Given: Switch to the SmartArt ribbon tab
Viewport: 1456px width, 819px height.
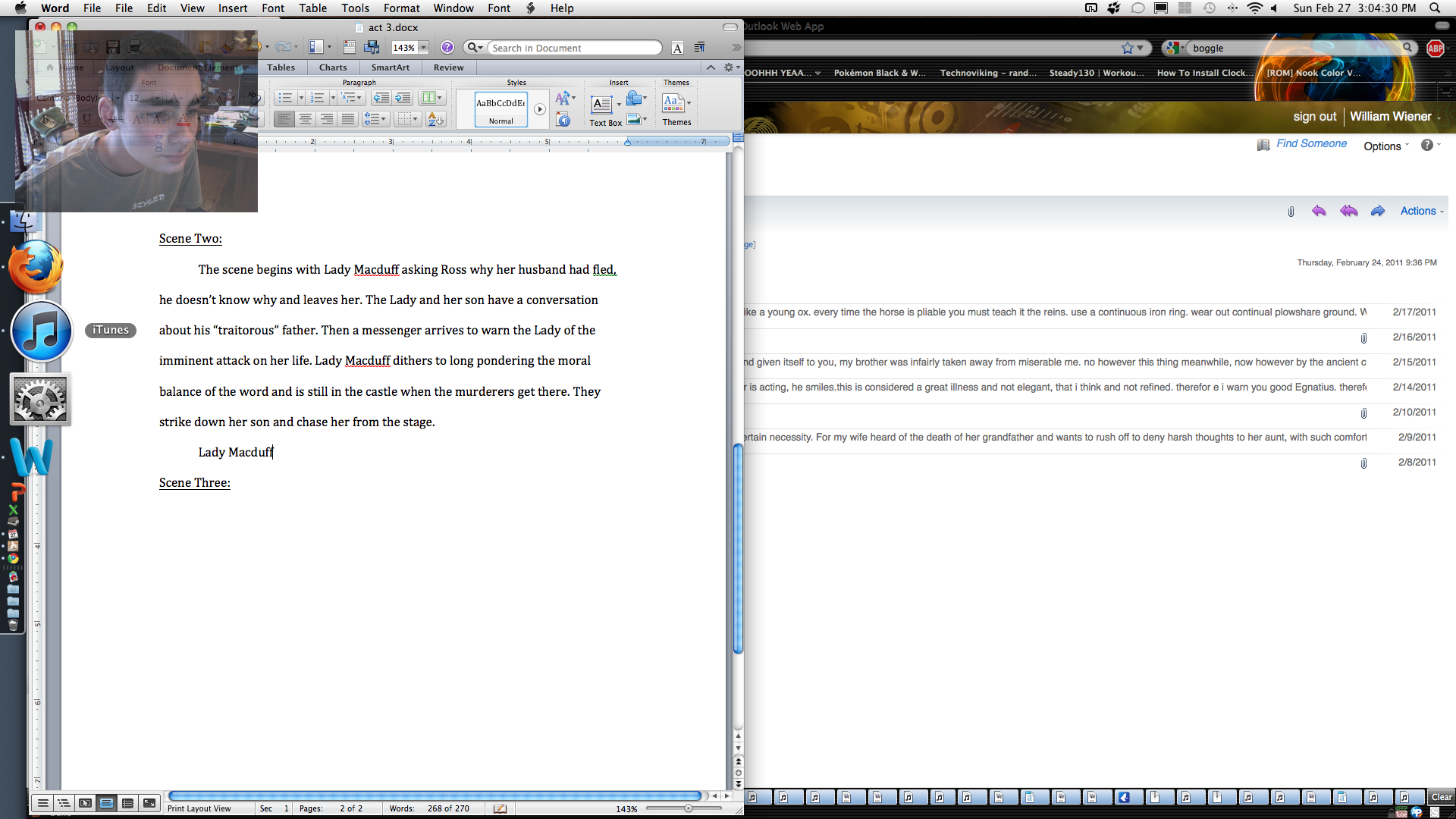Looking at the screenshot, I should 390,67.
